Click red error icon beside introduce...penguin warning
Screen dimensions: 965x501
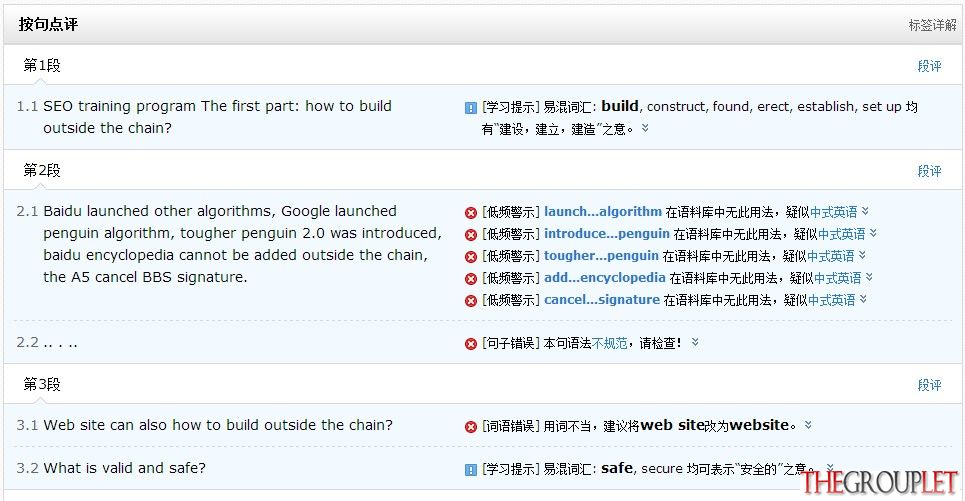pos(471,234)
